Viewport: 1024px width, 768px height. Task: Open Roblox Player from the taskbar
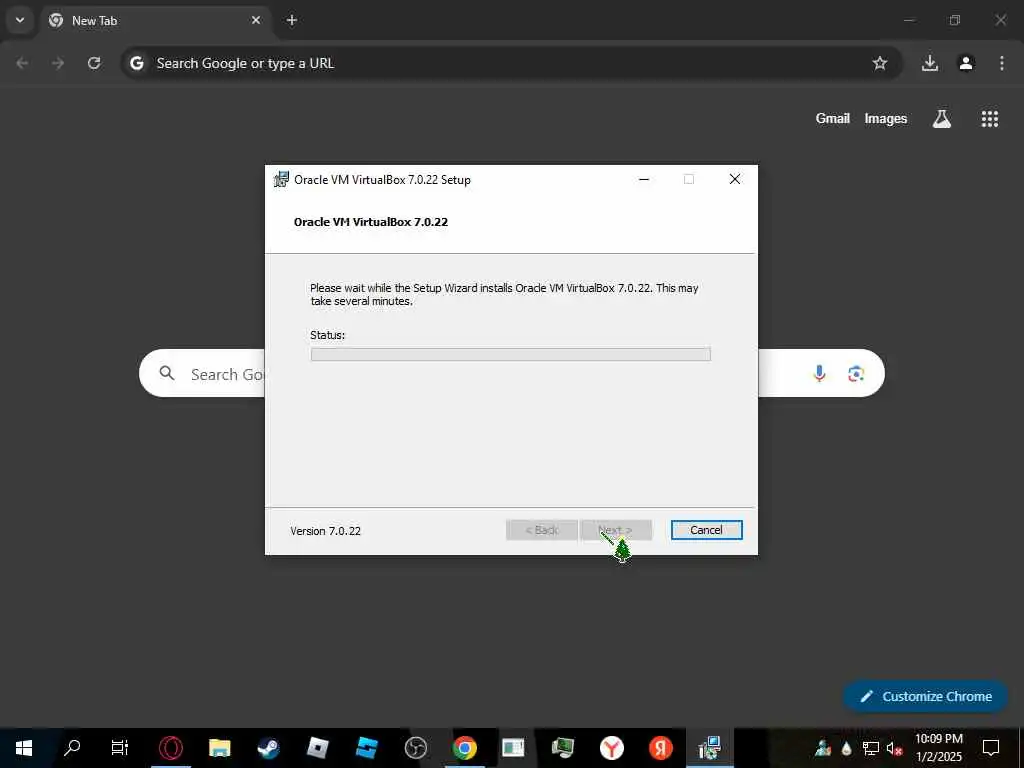(317, 748)
